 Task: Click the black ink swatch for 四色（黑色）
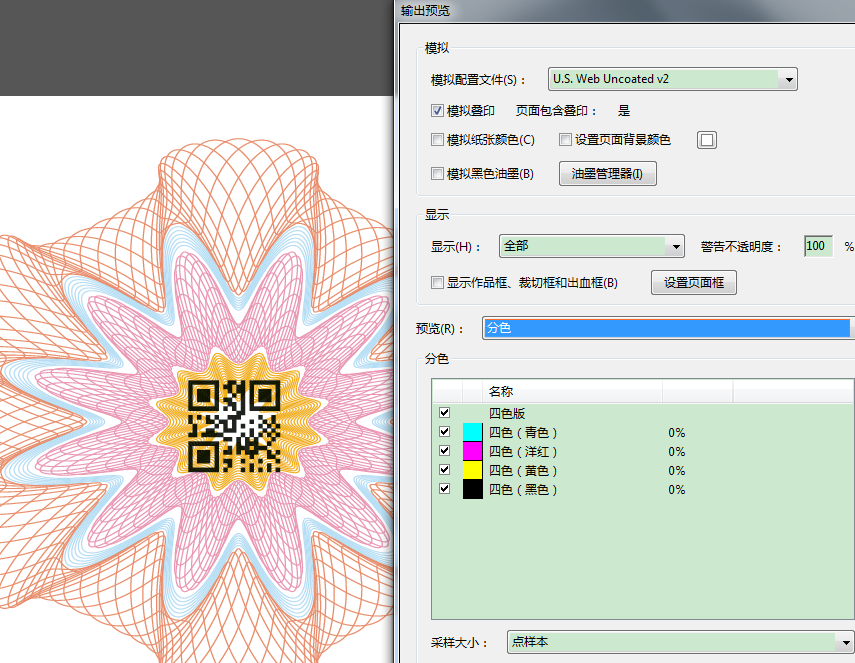(x=472, y=489)
